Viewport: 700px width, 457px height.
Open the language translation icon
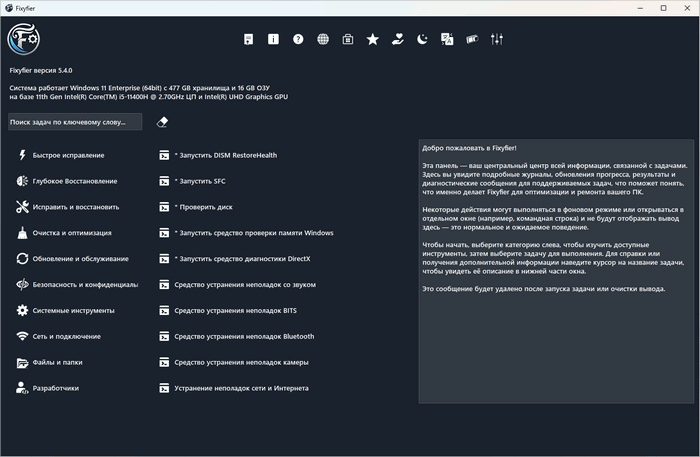tap(447, 39)
